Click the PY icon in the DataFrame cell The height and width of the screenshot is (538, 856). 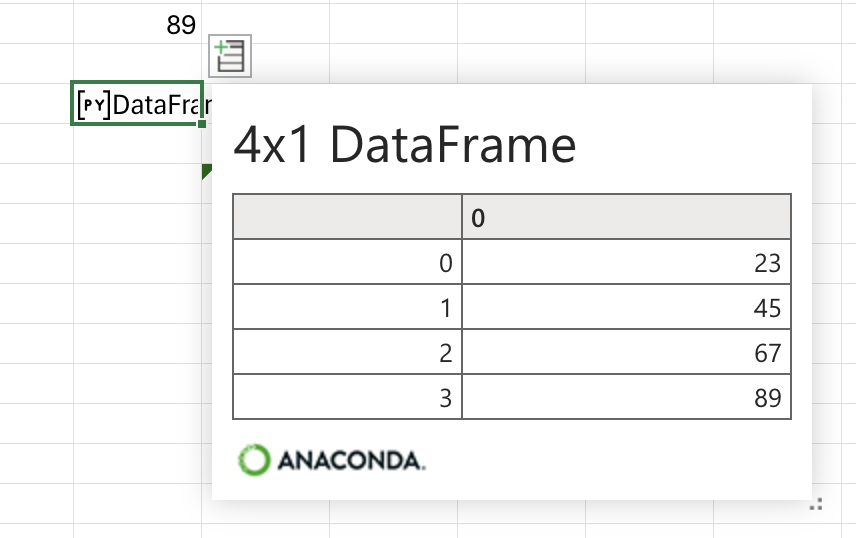[x=94, y=104]
